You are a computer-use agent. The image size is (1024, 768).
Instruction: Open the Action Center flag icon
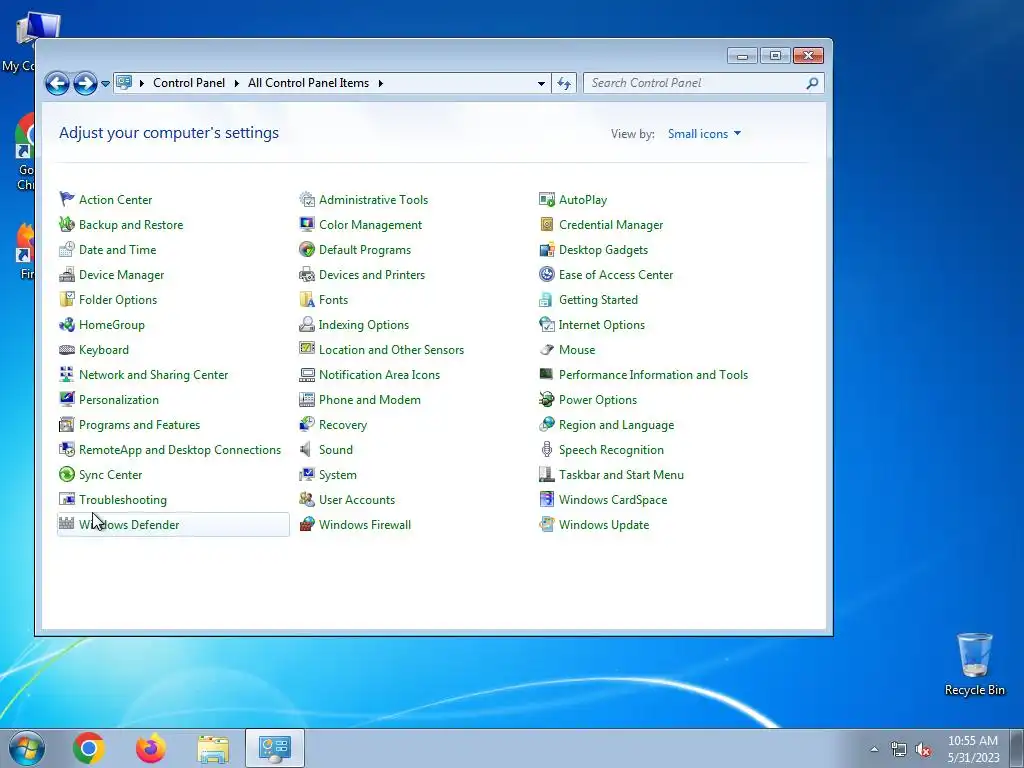pyautogui.click(x=67, y=199)
